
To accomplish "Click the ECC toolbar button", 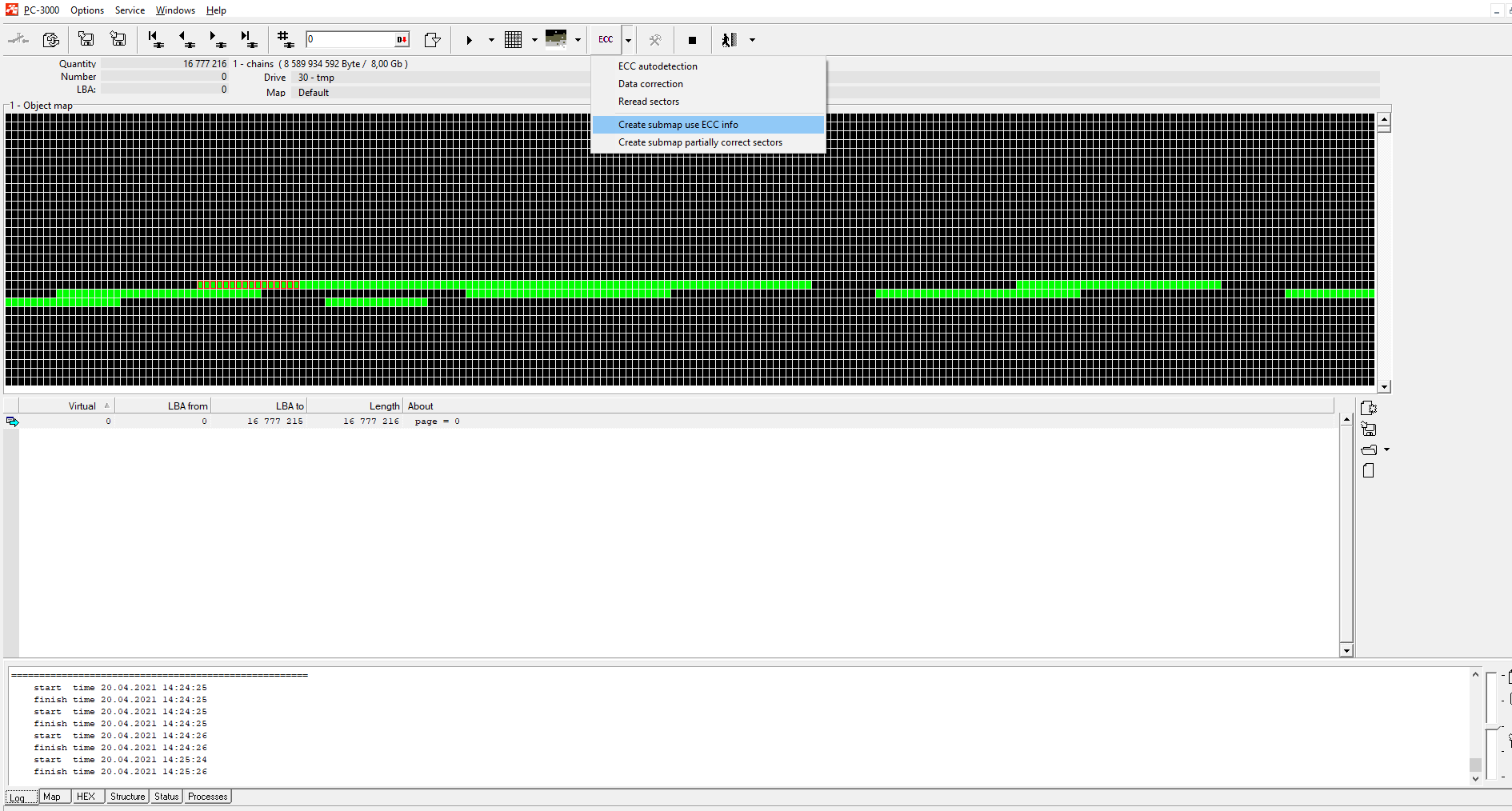I will click(606, 39).
